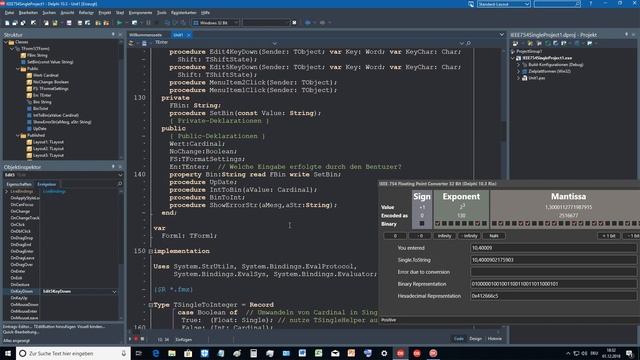The height and width of the screenshot is (360, 640).
Task: Toggle the seventh Exponent bit checkbox
Action: click(478, 223)
